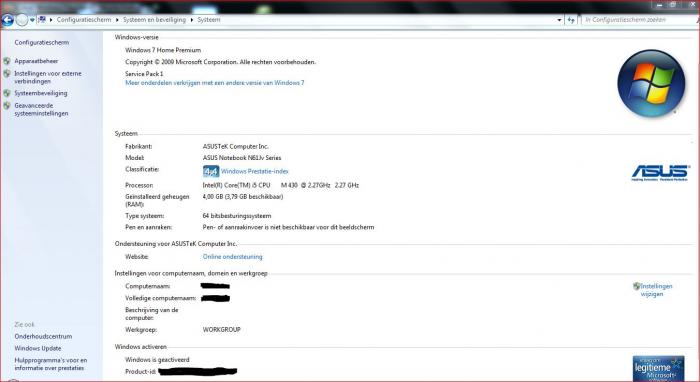This screenshot has width=700, height=382.
Task: Click the Back navigation arrow button
Action: pos(8,20)
